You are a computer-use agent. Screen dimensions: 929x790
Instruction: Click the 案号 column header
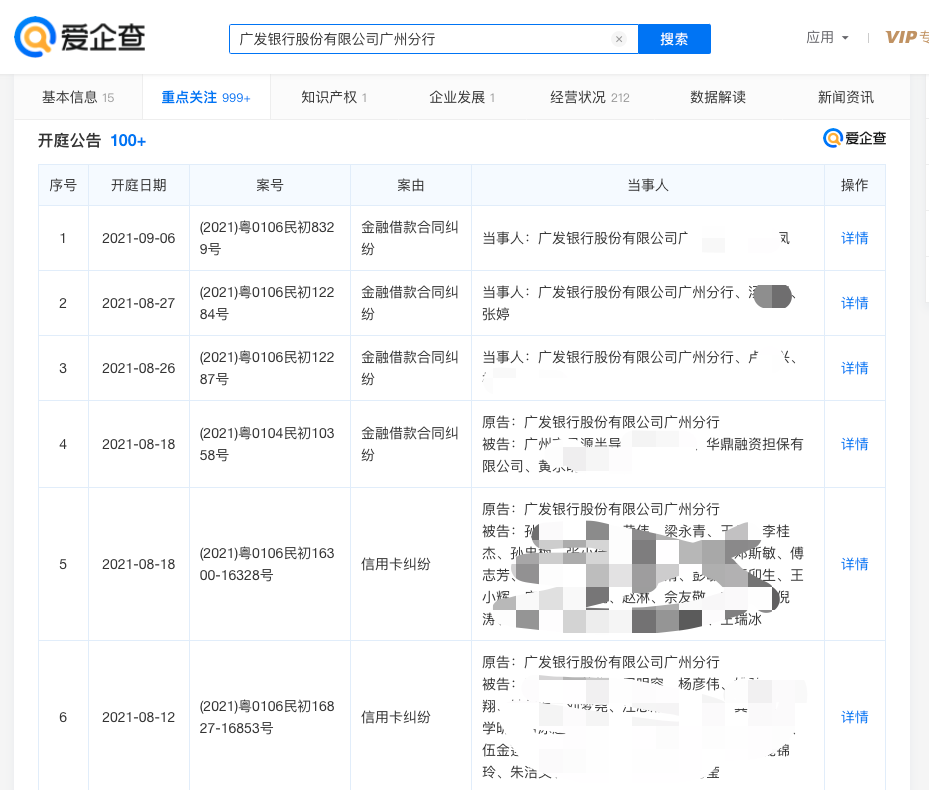270,185
